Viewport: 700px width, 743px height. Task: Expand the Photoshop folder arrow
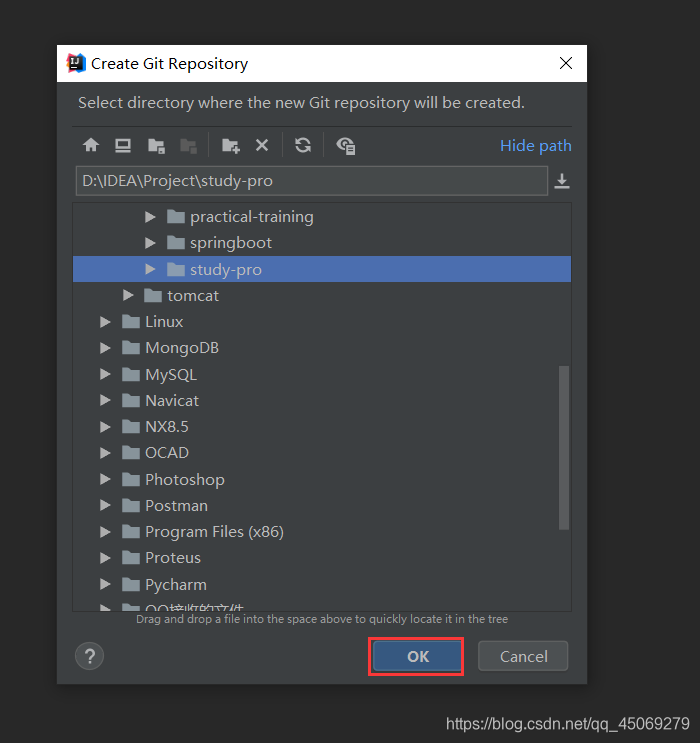pos(105,480)
